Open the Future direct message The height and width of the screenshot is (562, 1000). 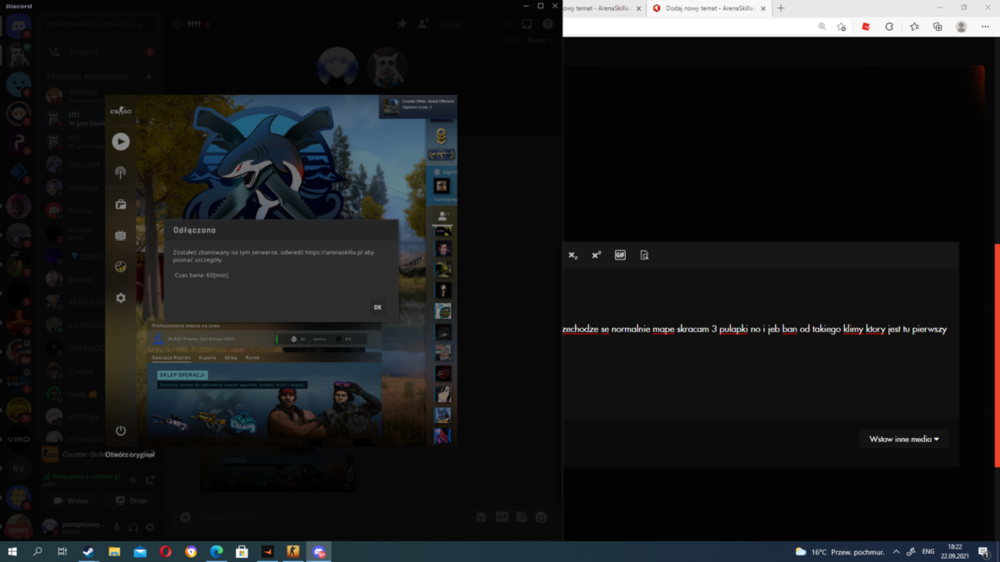coord(97,210)
